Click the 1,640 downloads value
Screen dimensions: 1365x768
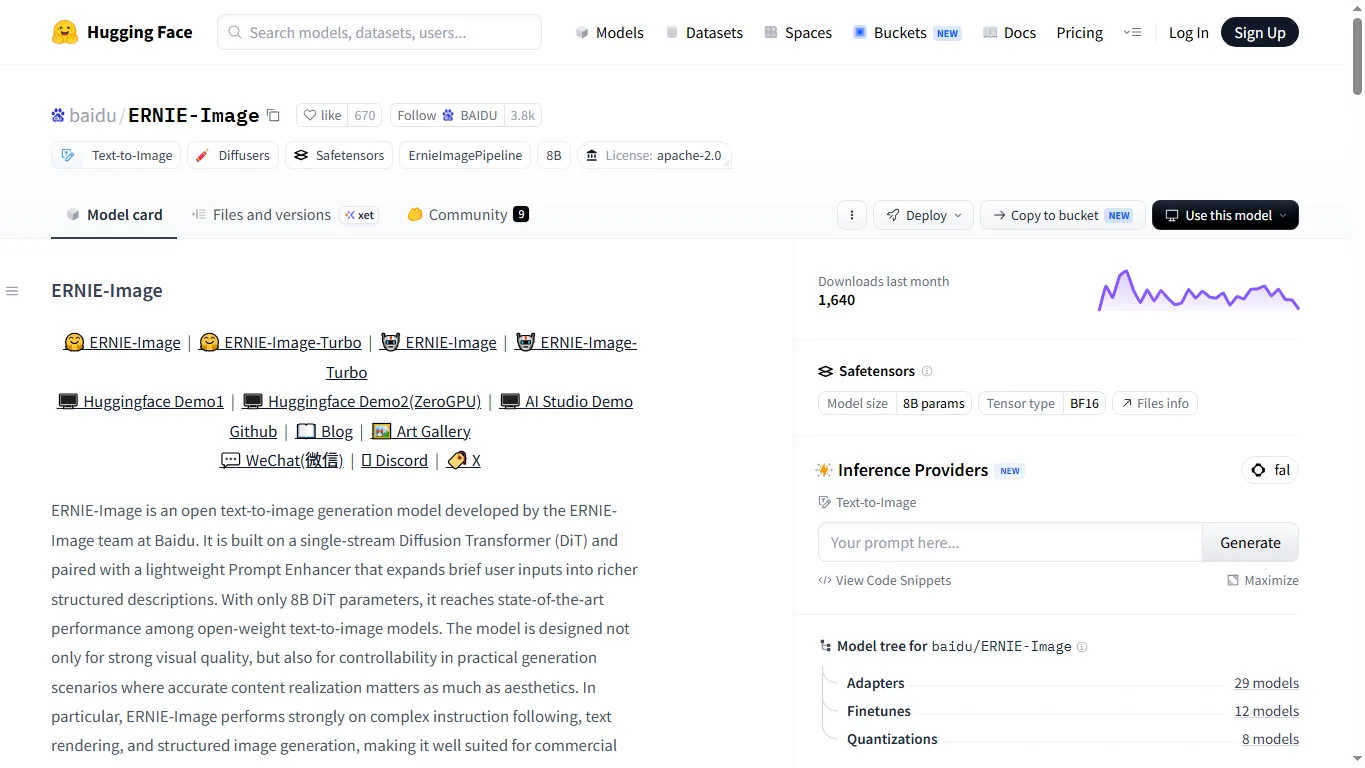836,300
